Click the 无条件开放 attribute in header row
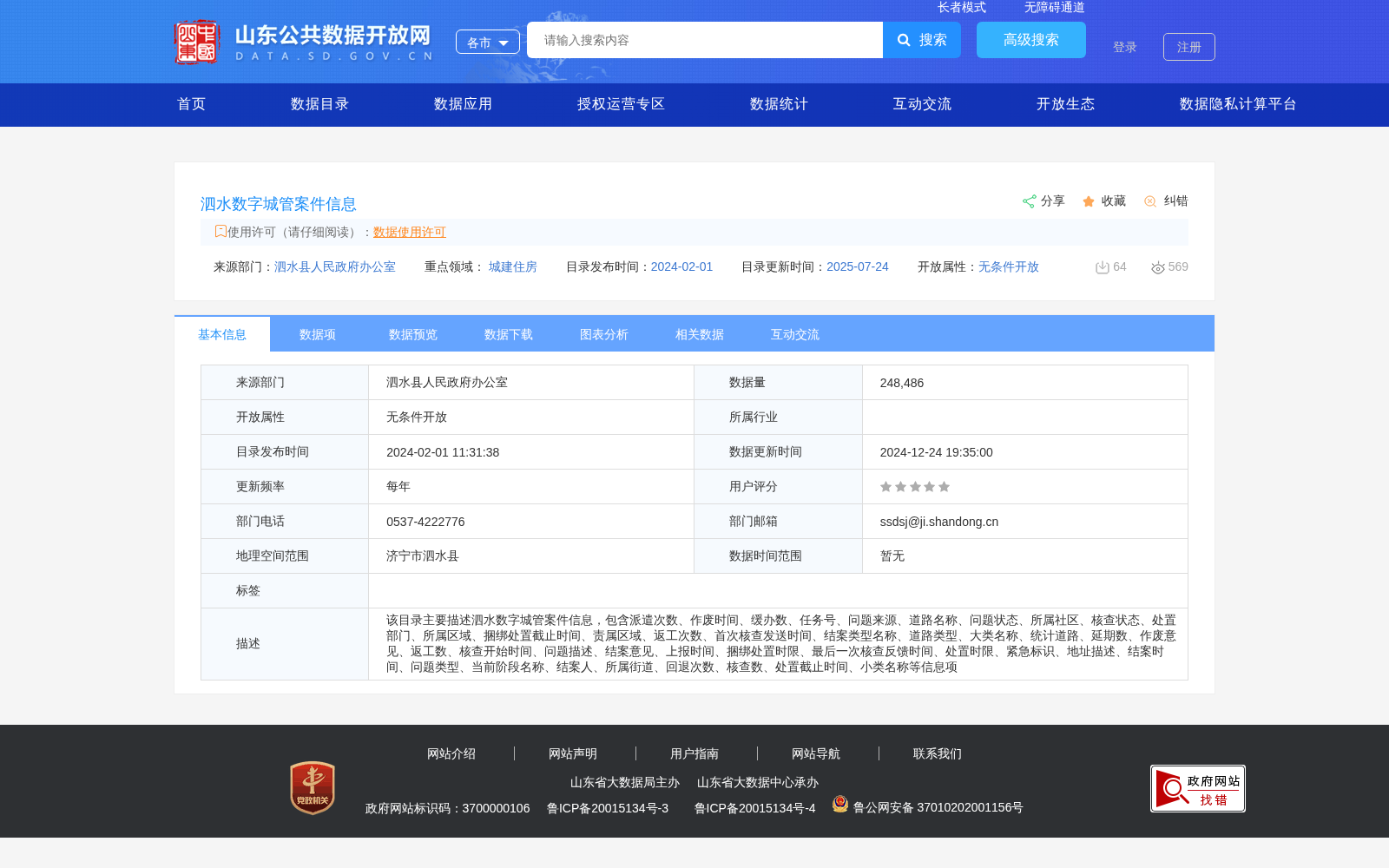 click(1009, 266)
